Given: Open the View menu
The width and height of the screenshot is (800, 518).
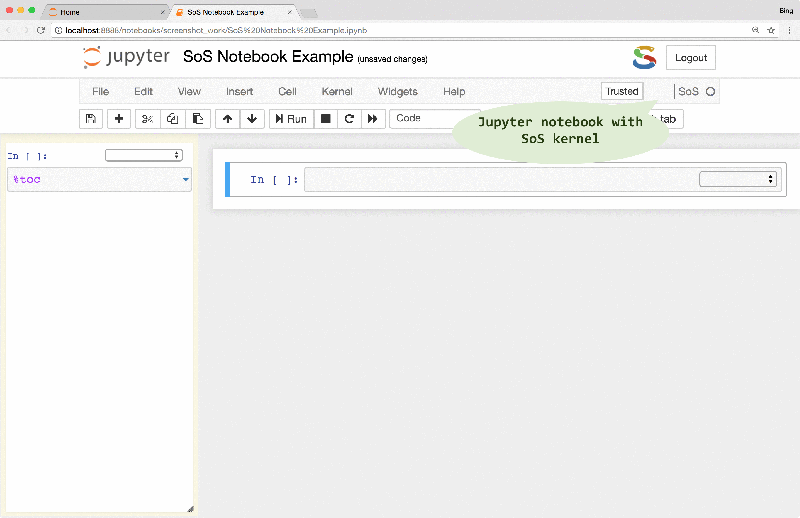Looking at the screenshot, I should click(189, 91).
